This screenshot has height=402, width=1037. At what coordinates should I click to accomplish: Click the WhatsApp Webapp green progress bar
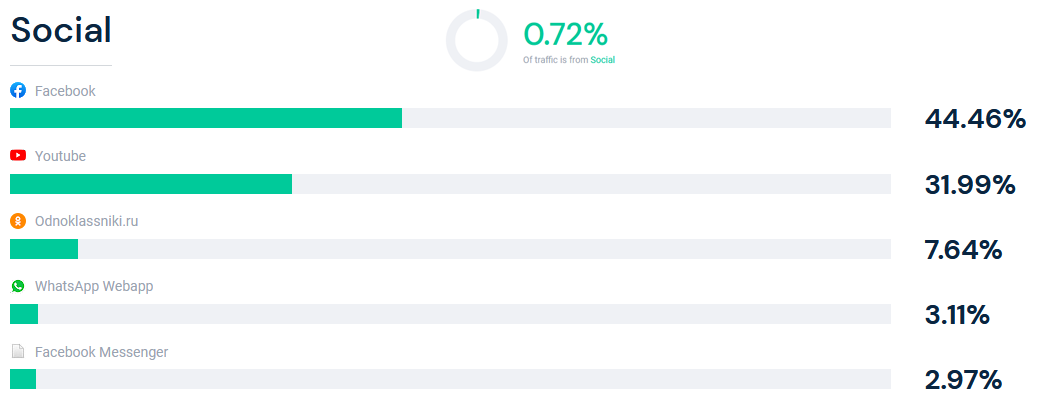click(24, 314)
